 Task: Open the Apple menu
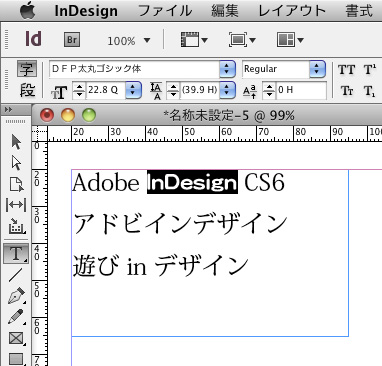pos(28,10)
